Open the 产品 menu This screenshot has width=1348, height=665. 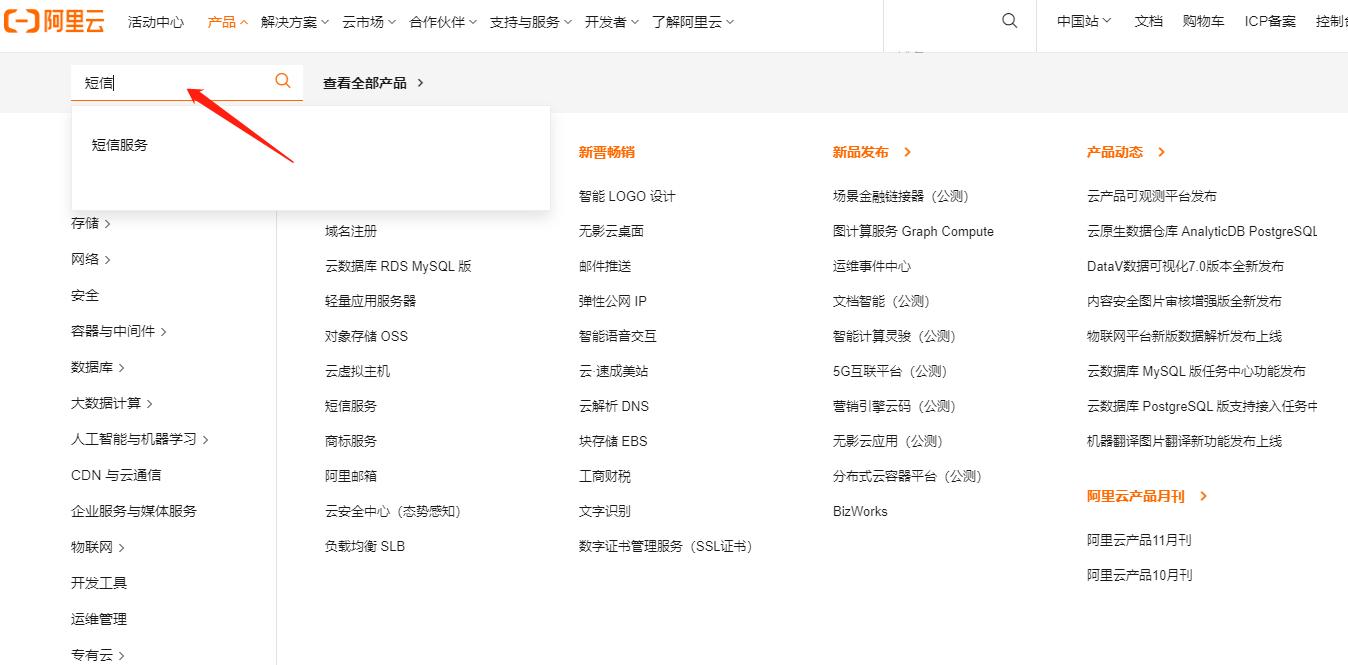coord(221,21)
